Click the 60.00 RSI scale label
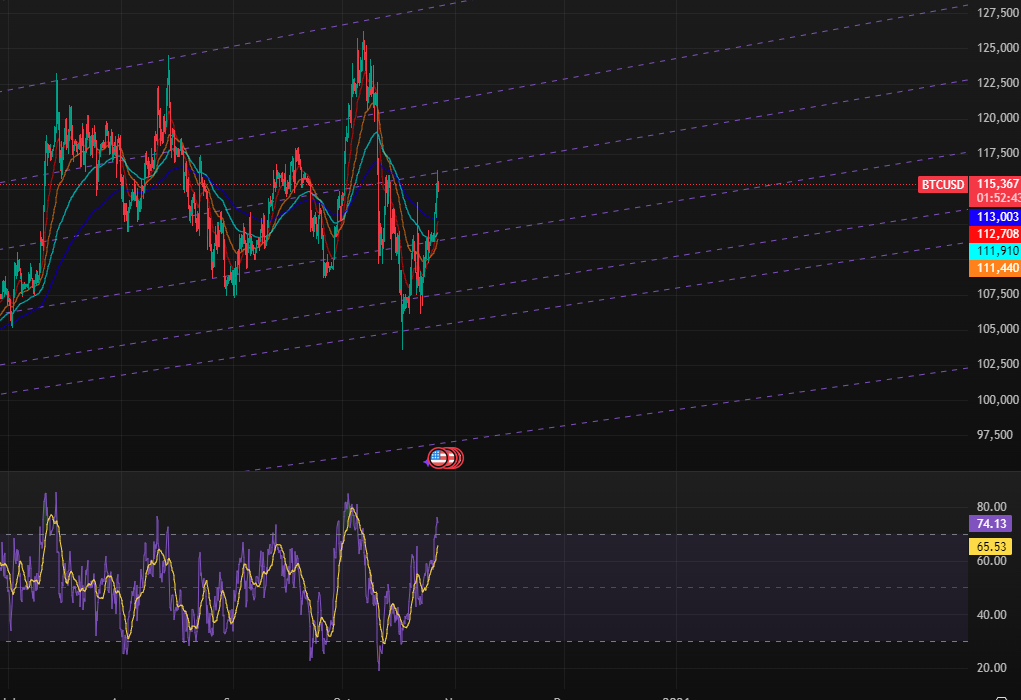Viewport: 1021px width, 700px height. [991, 561]
